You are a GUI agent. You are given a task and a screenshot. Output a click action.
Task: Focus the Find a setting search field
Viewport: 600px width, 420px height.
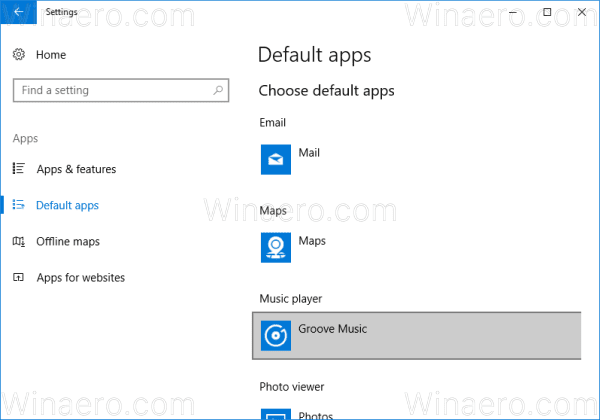coord(121,90)
